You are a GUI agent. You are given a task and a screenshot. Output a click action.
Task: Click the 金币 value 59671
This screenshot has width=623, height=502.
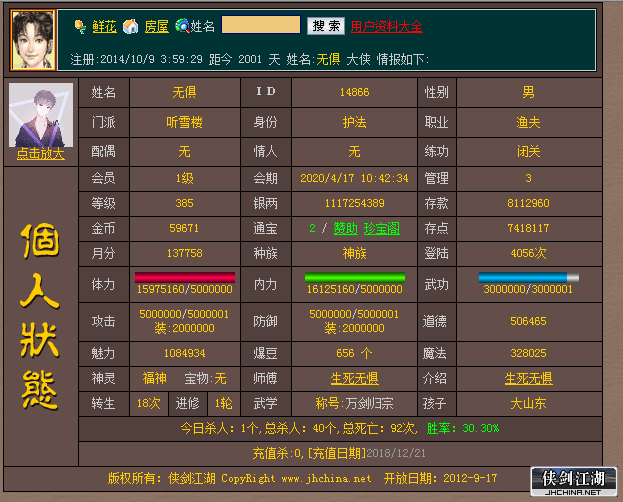pos(184,229)
